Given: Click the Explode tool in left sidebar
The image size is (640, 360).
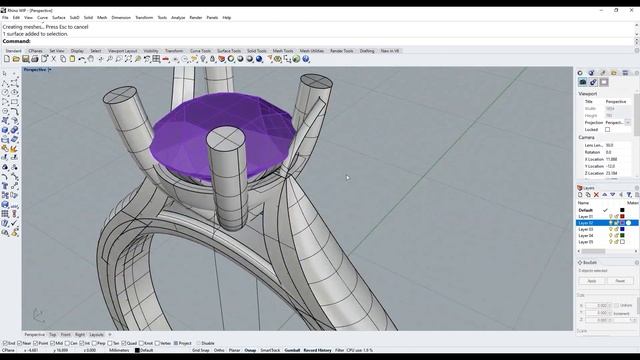Looking at the screenshot, I should pos(14,149).
